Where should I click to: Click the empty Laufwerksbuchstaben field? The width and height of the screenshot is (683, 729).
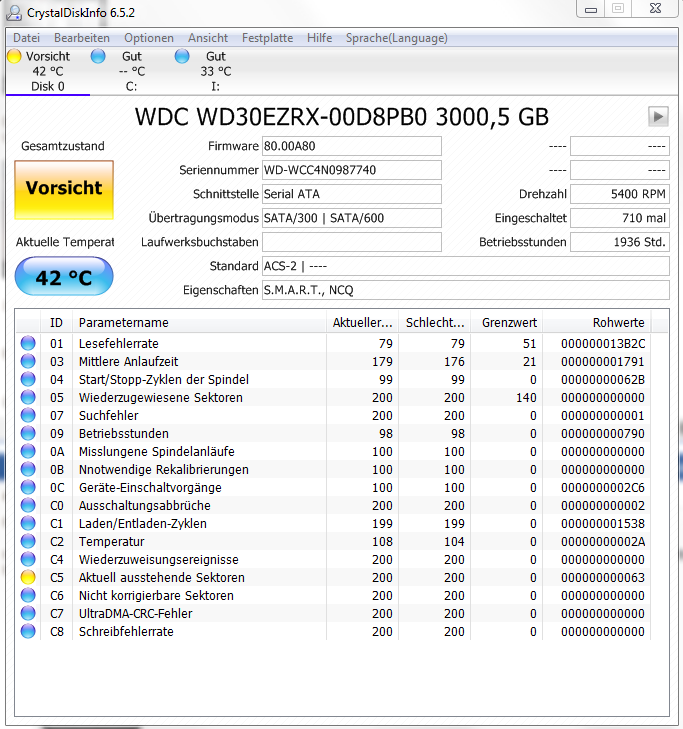tap(351, 242)
